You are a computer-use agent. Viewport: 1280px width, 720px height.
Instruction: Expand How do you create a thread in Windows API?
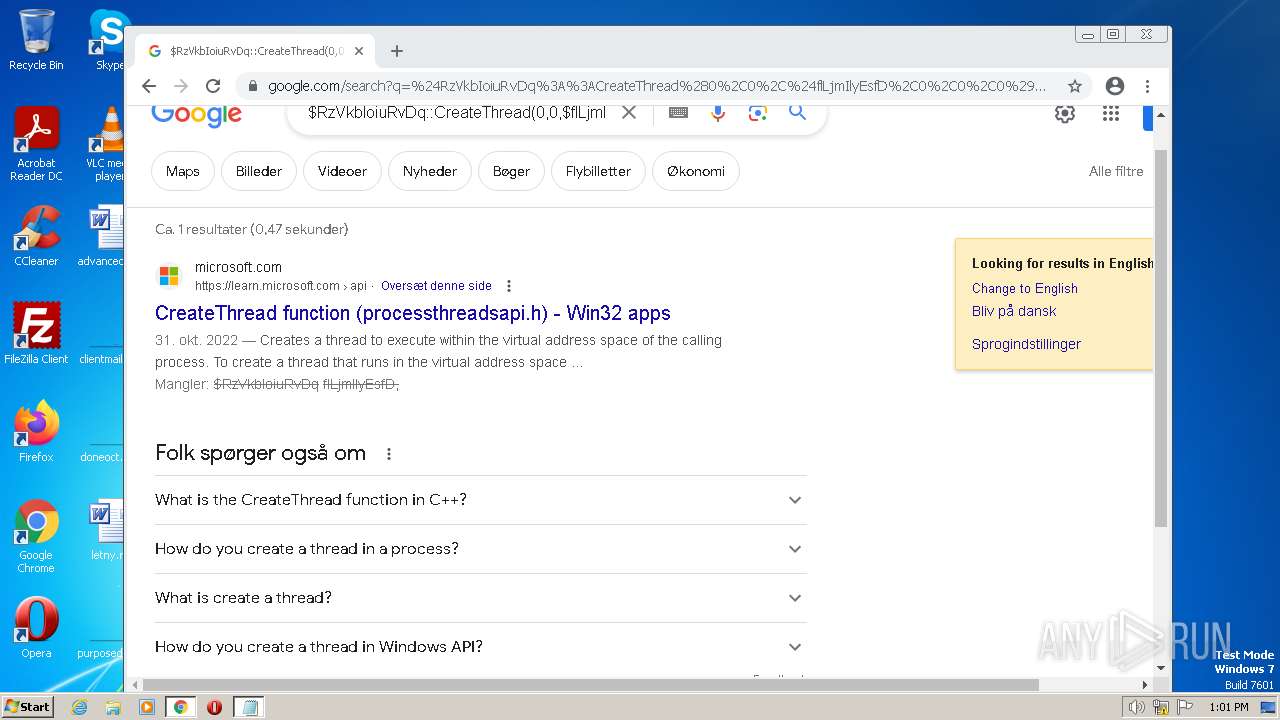click(480, 647)
